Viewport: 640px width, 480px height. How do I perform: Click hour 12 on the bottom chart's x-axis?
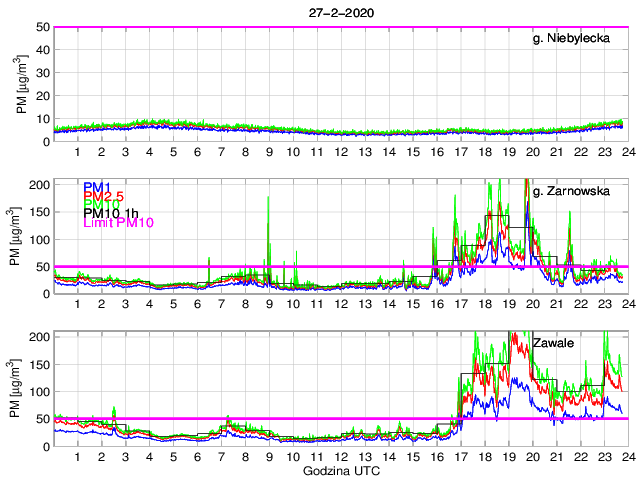pyautogui.click(x=341, y=456)
